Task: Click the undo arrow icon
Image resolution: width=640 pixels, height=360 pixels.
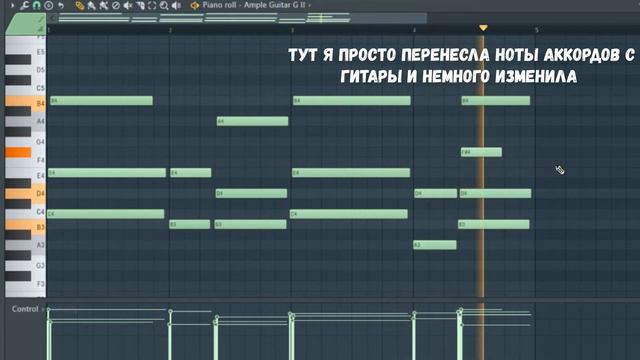Action: pyautogui.click(x=61, y=5)
